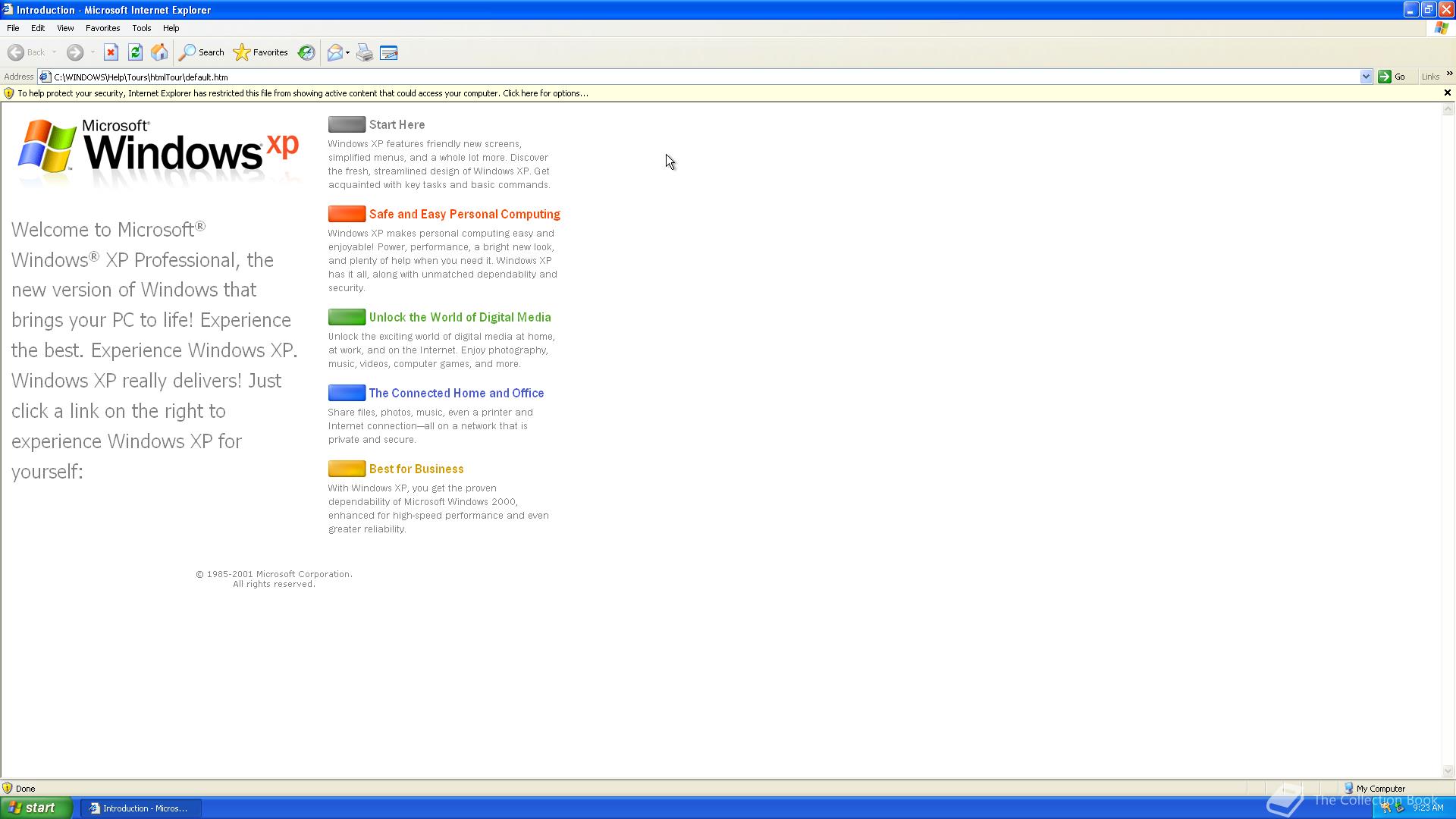Open the Mail button dropdown arrow
This screenshot has width=1456, height=819.
coord(348,52)
